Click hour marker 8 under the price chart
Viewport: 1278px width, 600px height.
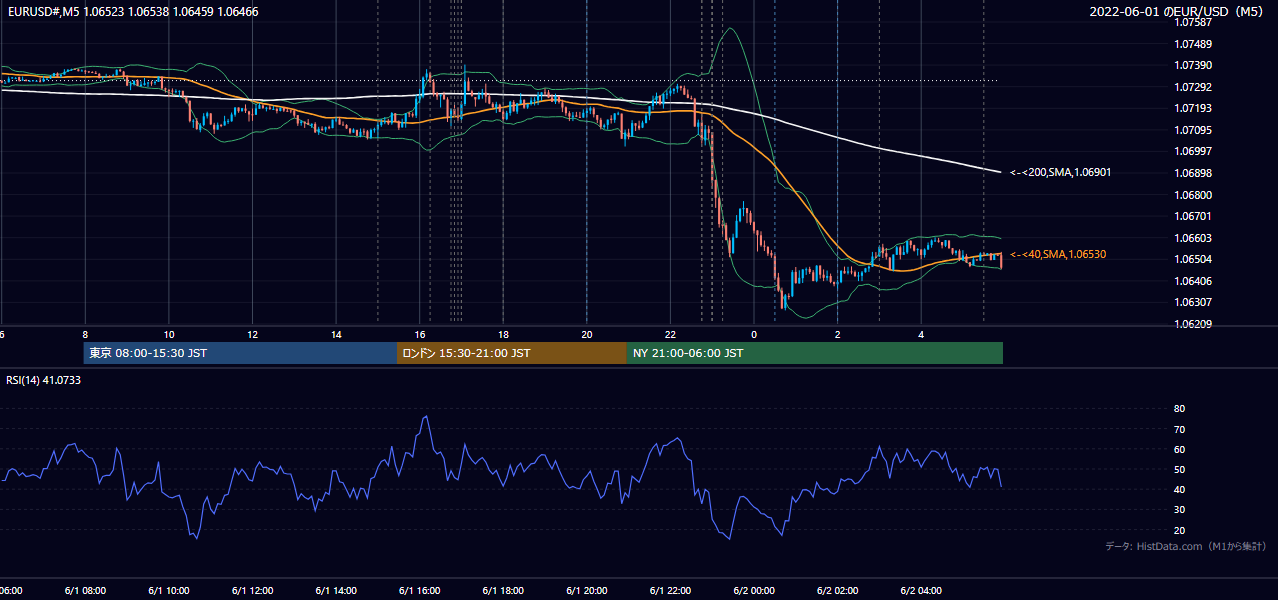pos(85,335)
